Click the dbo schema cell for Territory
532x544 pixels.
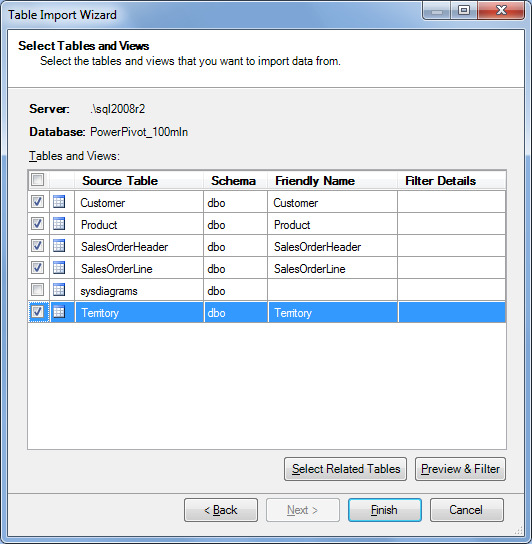pyautogui.click(x=235, y=312)
